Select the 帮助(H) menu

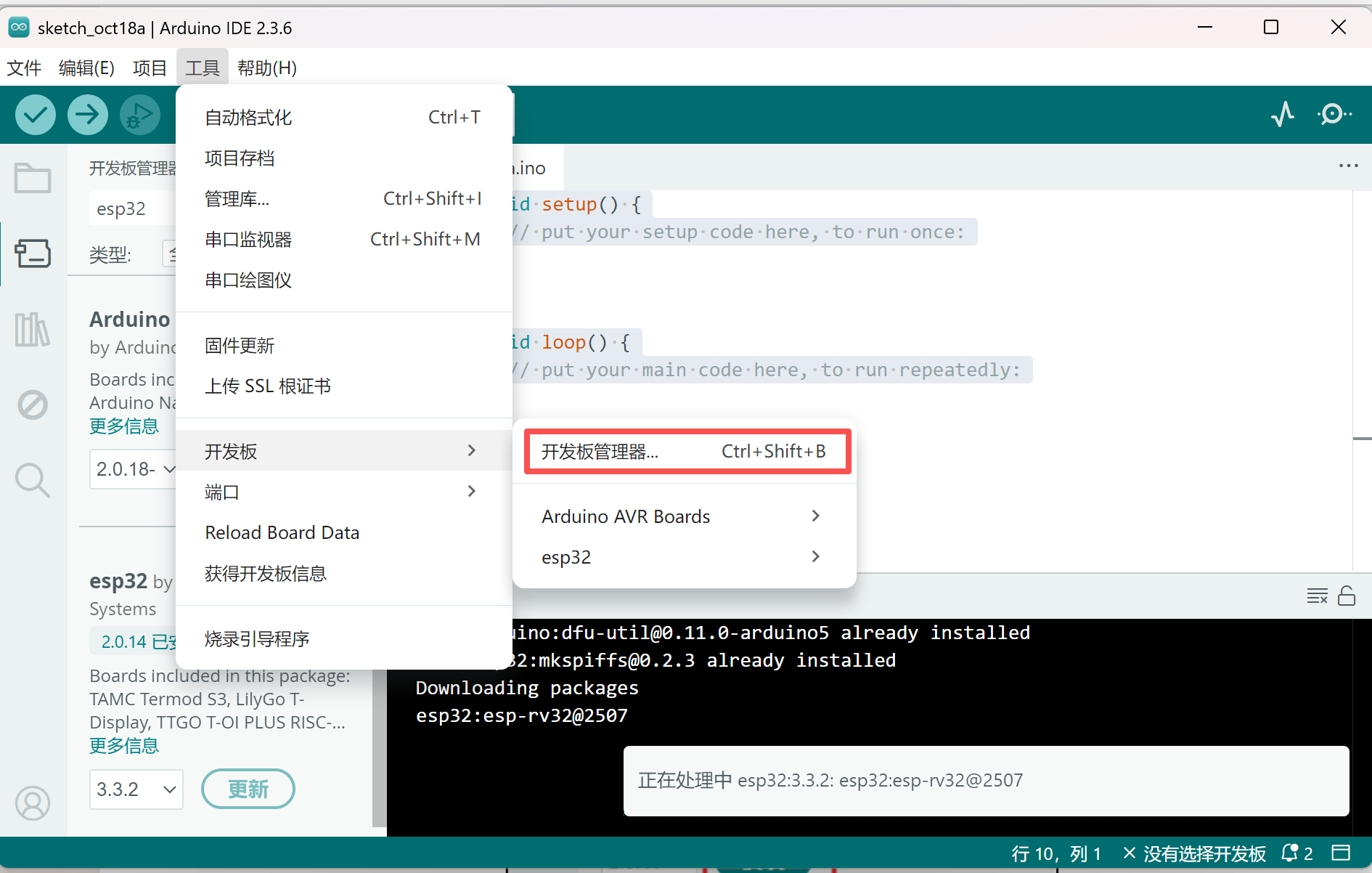pyautogui.click(x=266, y=67)
